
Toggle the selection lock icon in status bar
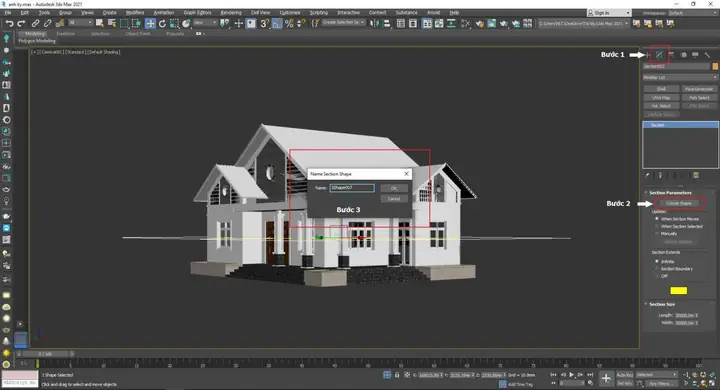point(397,375)
